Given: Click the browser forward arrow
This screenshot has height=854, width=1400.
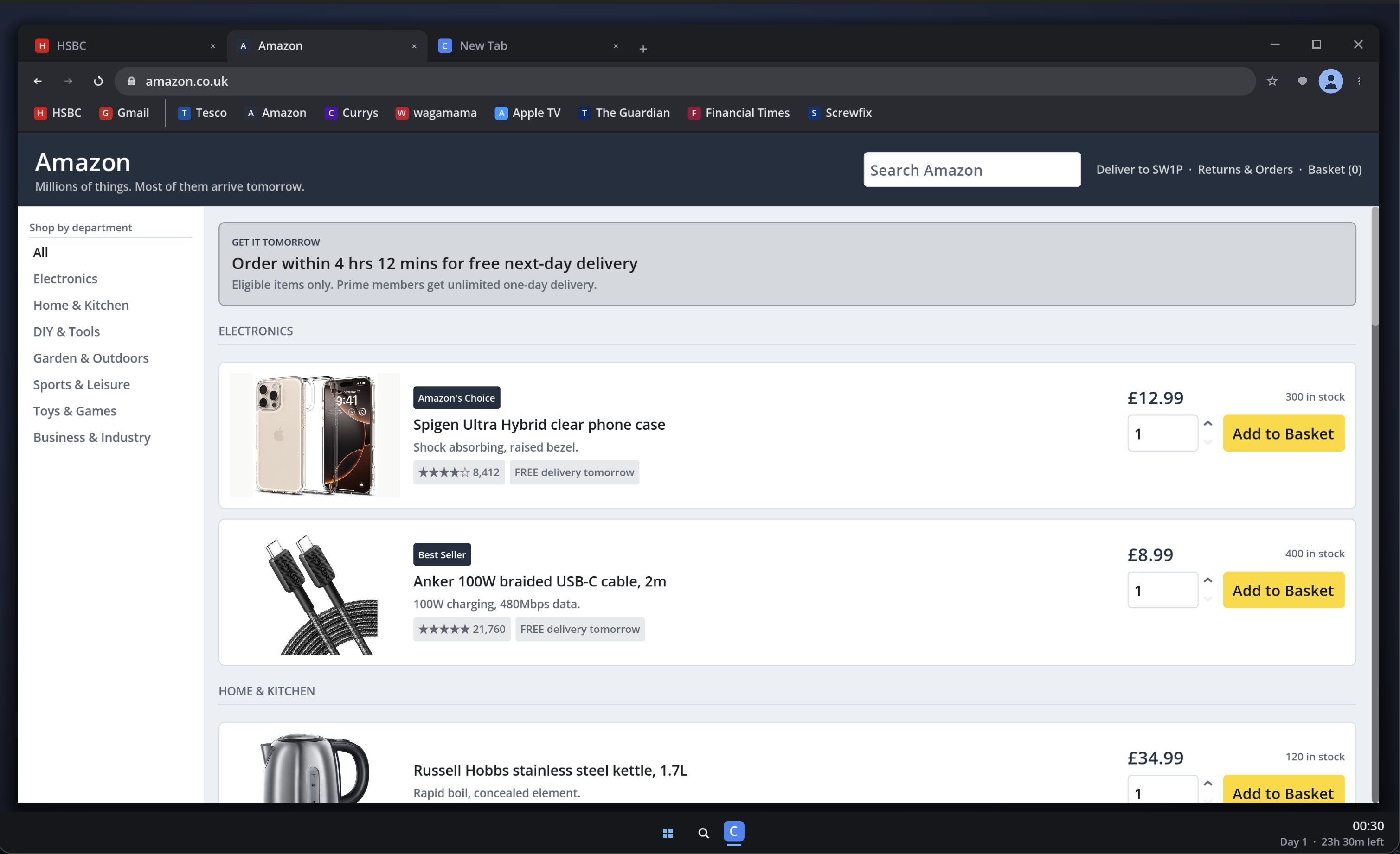Looking at the screenshot, I should point(68,81).
